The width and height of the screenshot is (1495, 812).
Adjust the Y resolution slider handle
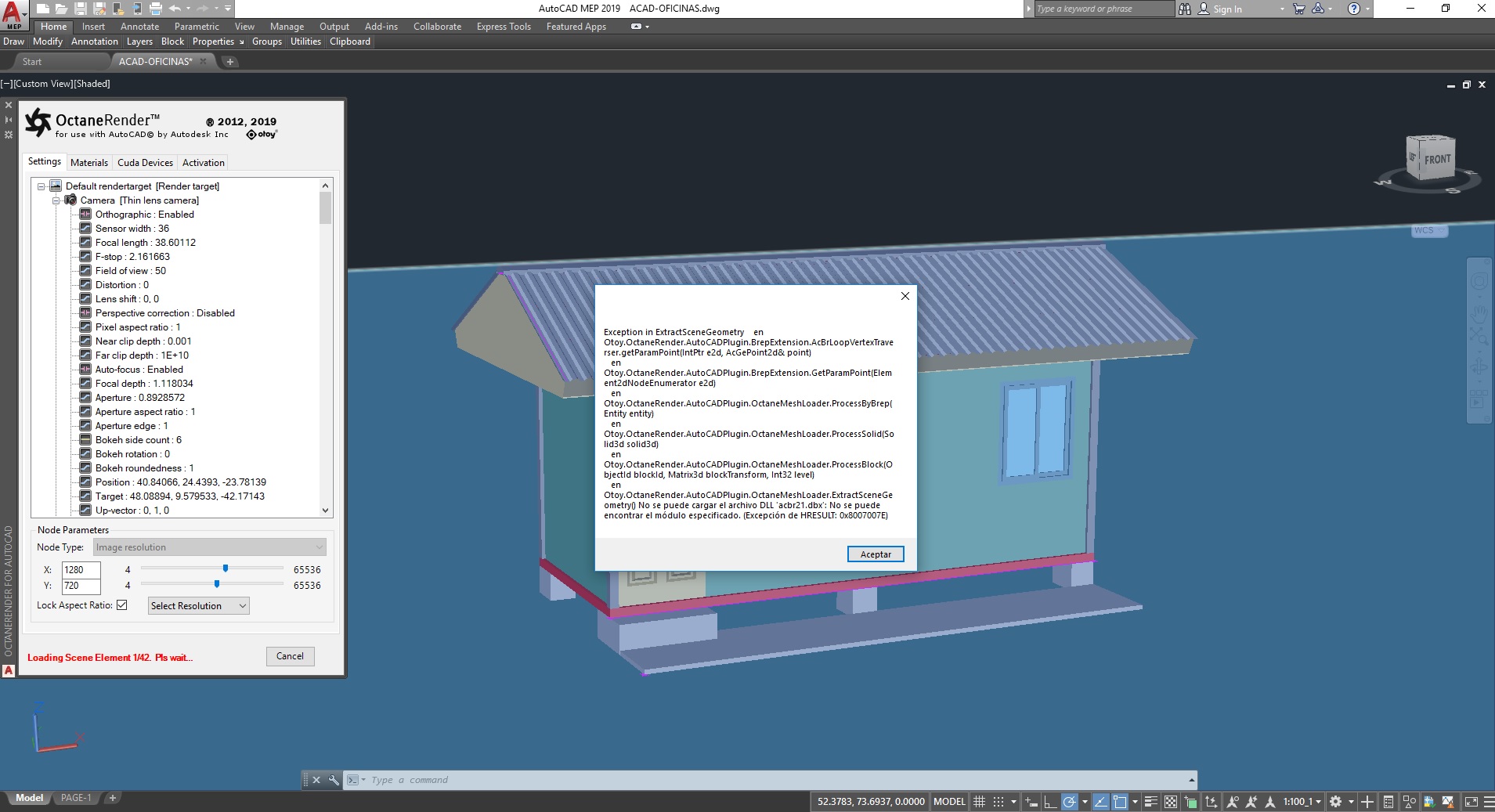[217, 584]
